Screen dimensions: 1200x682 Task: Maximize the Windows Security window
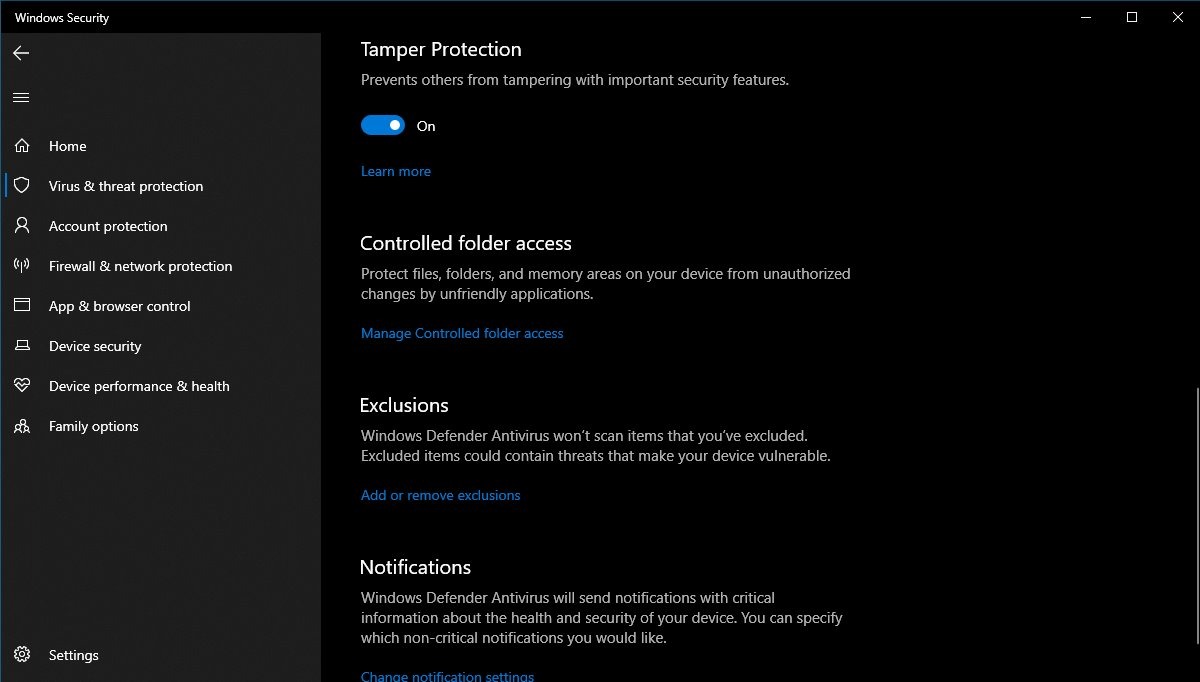[x=1131, y=17]
